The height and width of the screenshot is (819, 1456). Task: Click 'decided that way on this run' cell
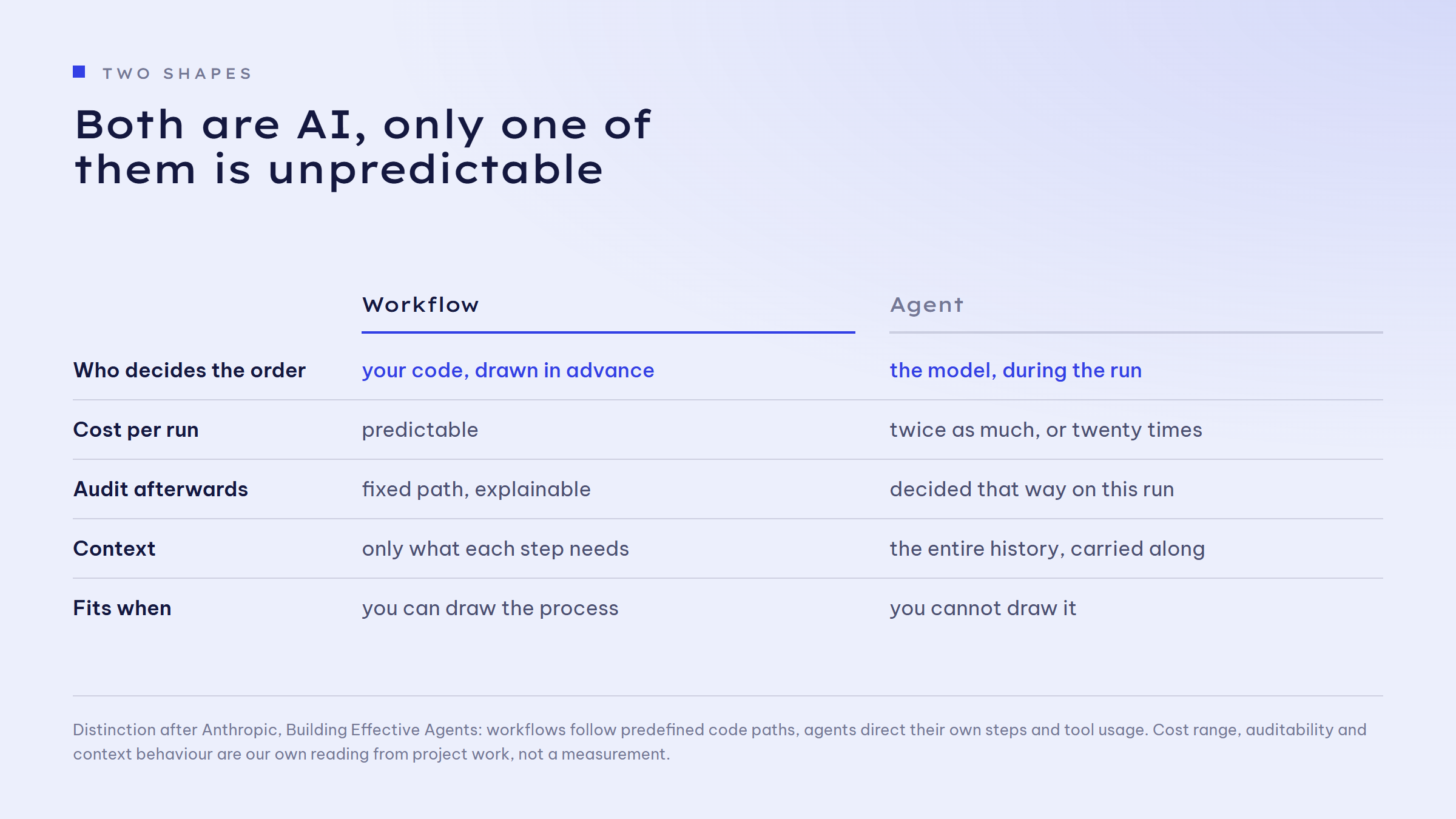(1032, 490)
